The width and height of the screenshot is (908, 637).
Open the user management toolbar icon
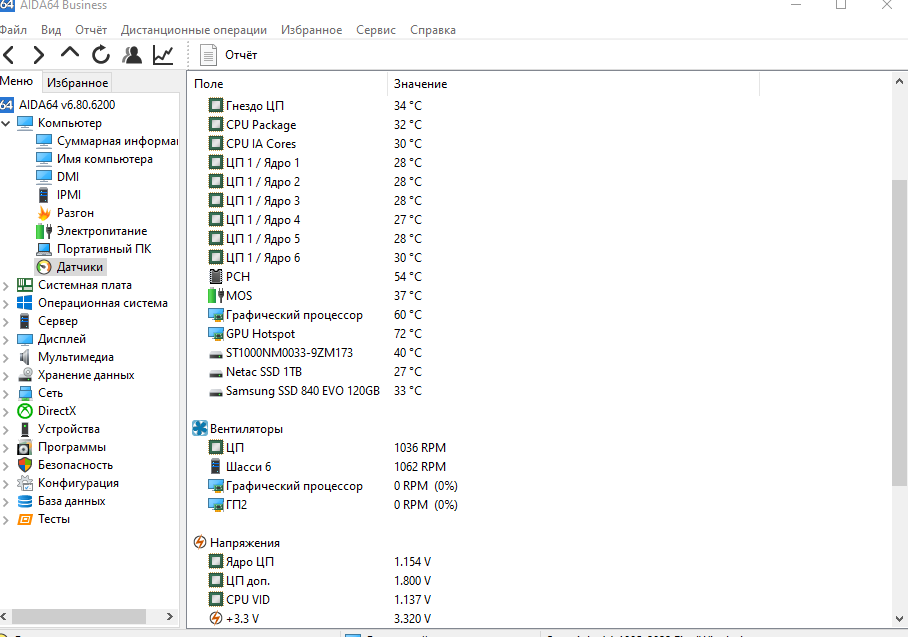click(x=132, y=55)
